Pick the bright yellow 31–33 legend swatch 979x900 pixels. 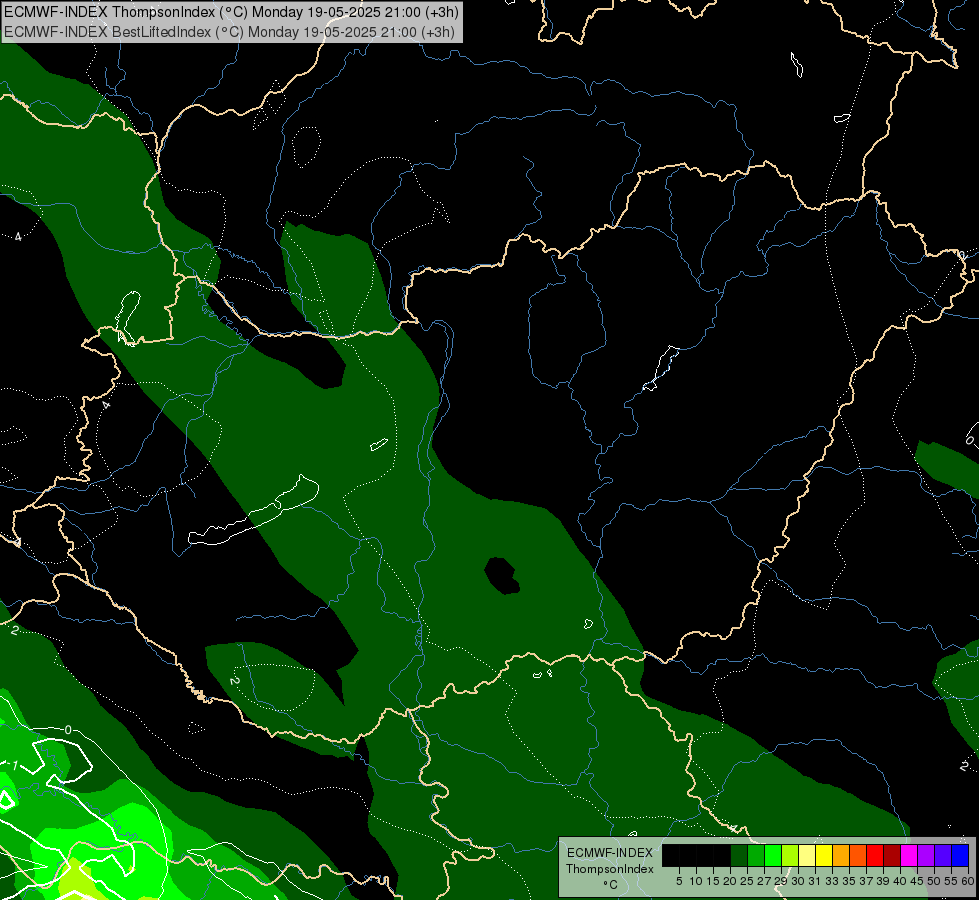824,855
